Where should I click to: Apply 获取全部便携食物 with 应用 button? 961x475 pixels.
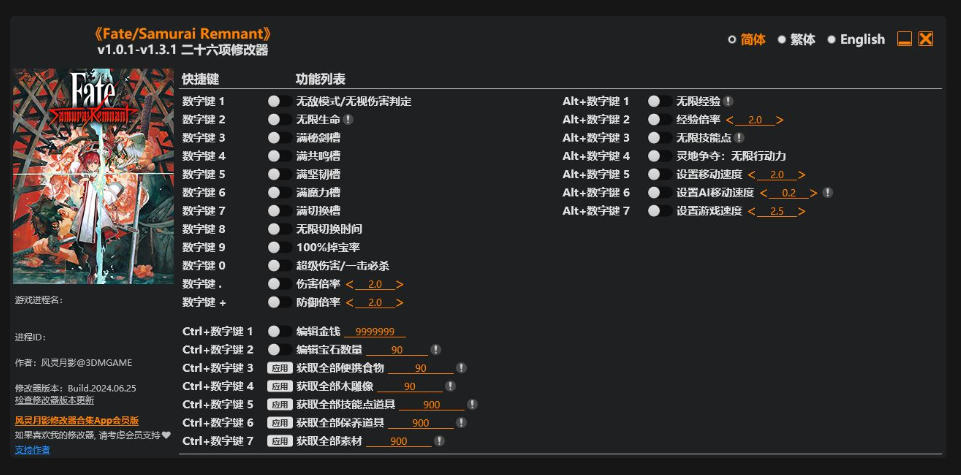coord(279,368)
